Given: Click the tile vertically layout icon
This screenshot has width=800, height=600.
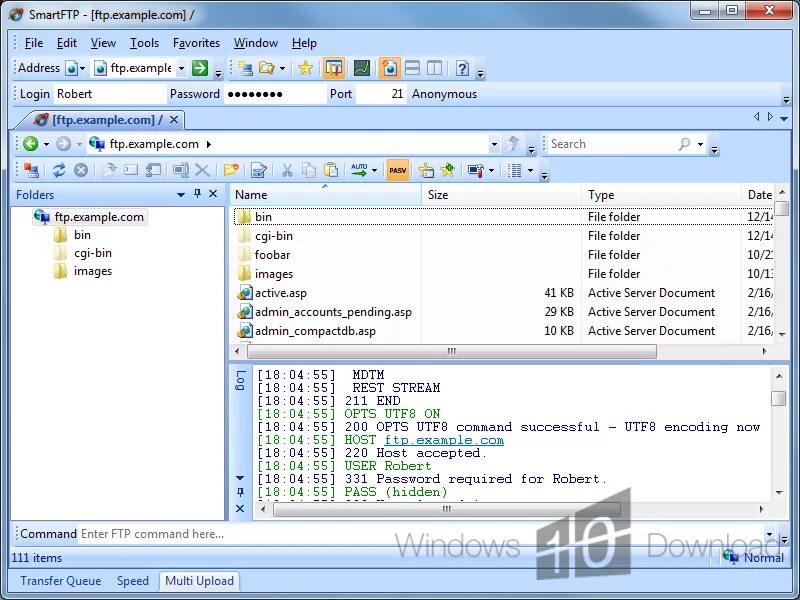Looking at the screenshot, I should pos(434,68).
